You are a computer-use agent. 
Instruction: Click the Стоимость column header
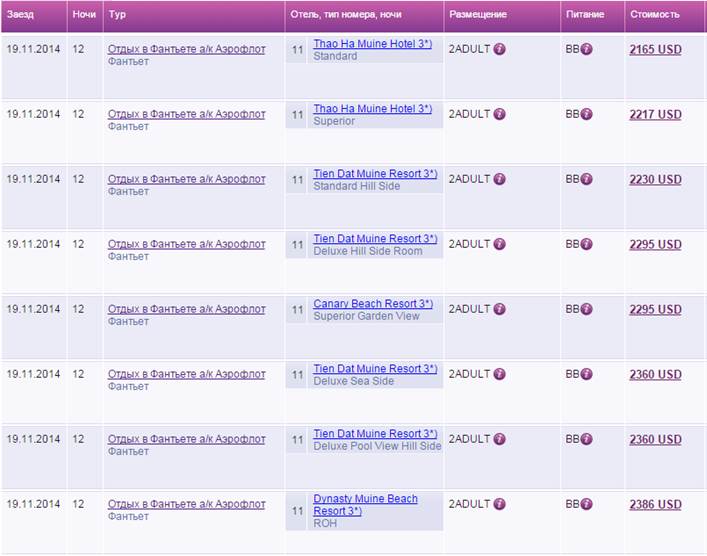pyautogui.click(x=654, y=15)
